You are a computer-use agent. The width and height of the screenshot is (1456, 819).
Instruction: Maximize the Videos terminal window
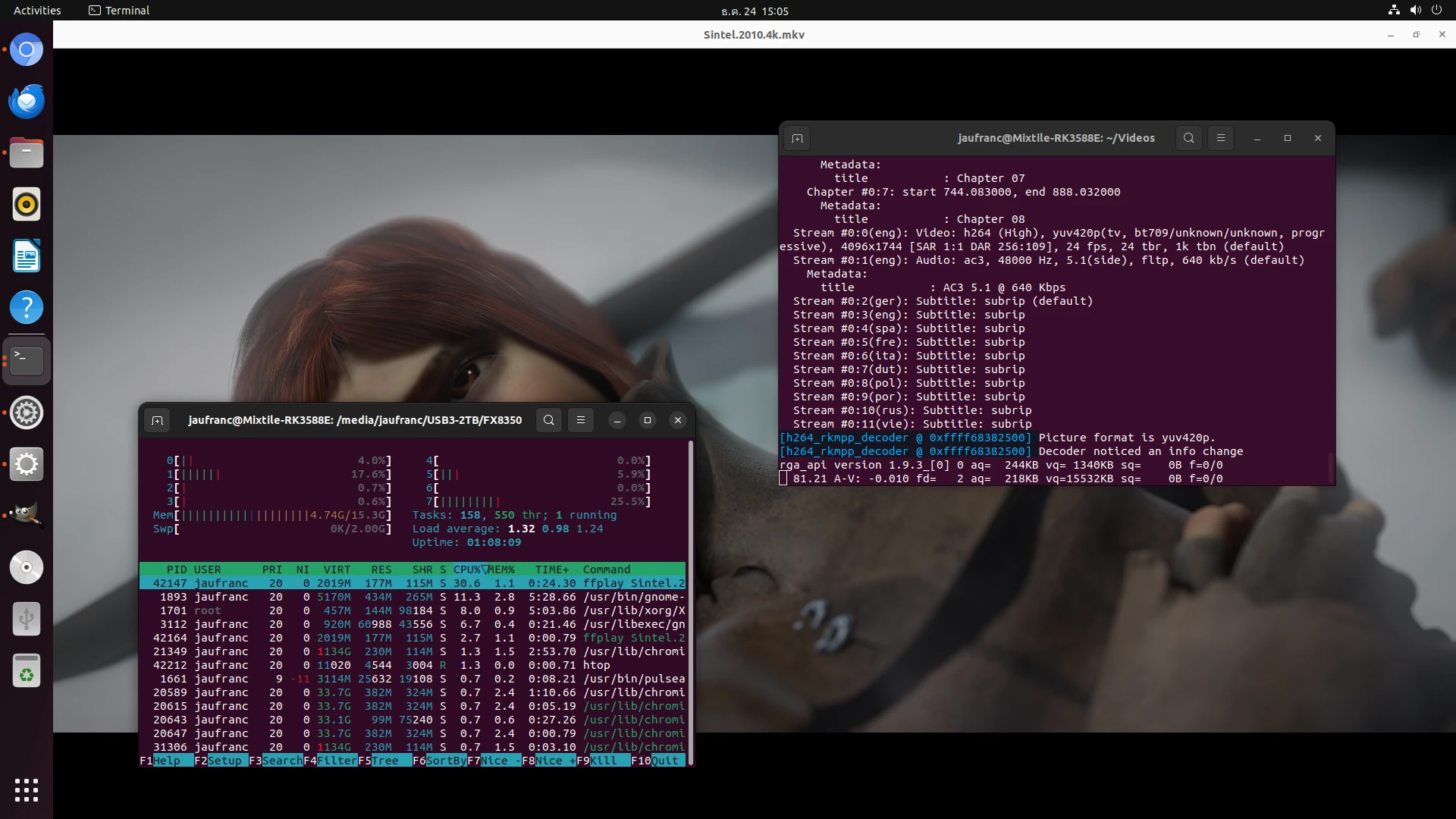[1287, 138]
